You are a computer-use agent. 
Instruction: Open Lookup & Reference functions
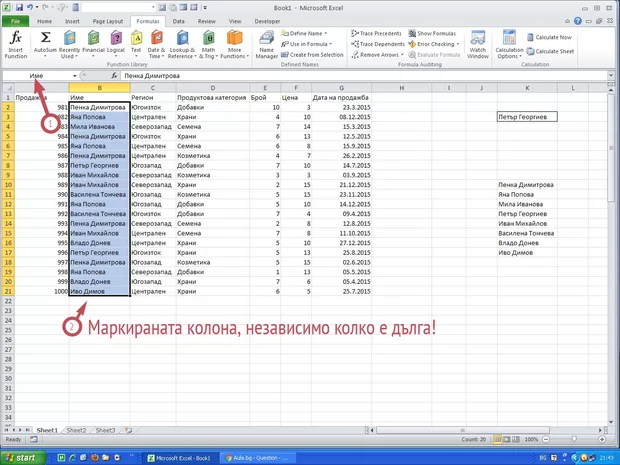click(x=183, y=44)
